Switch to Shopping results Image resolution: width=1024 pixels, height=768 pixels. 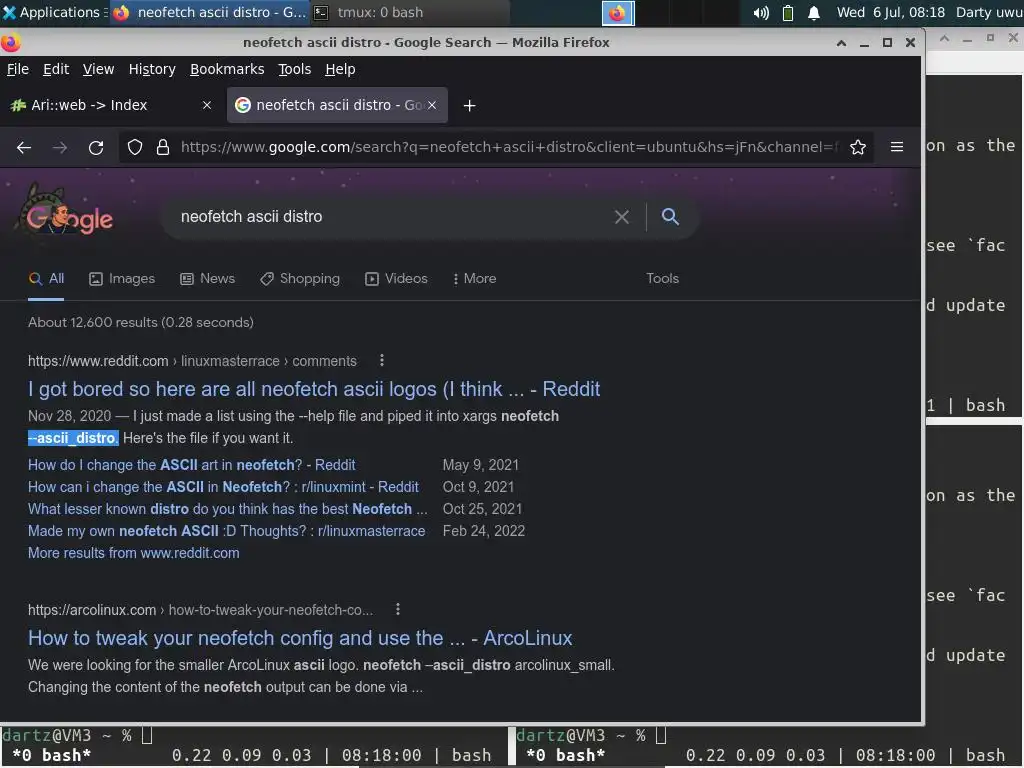(x=300, y=279)
